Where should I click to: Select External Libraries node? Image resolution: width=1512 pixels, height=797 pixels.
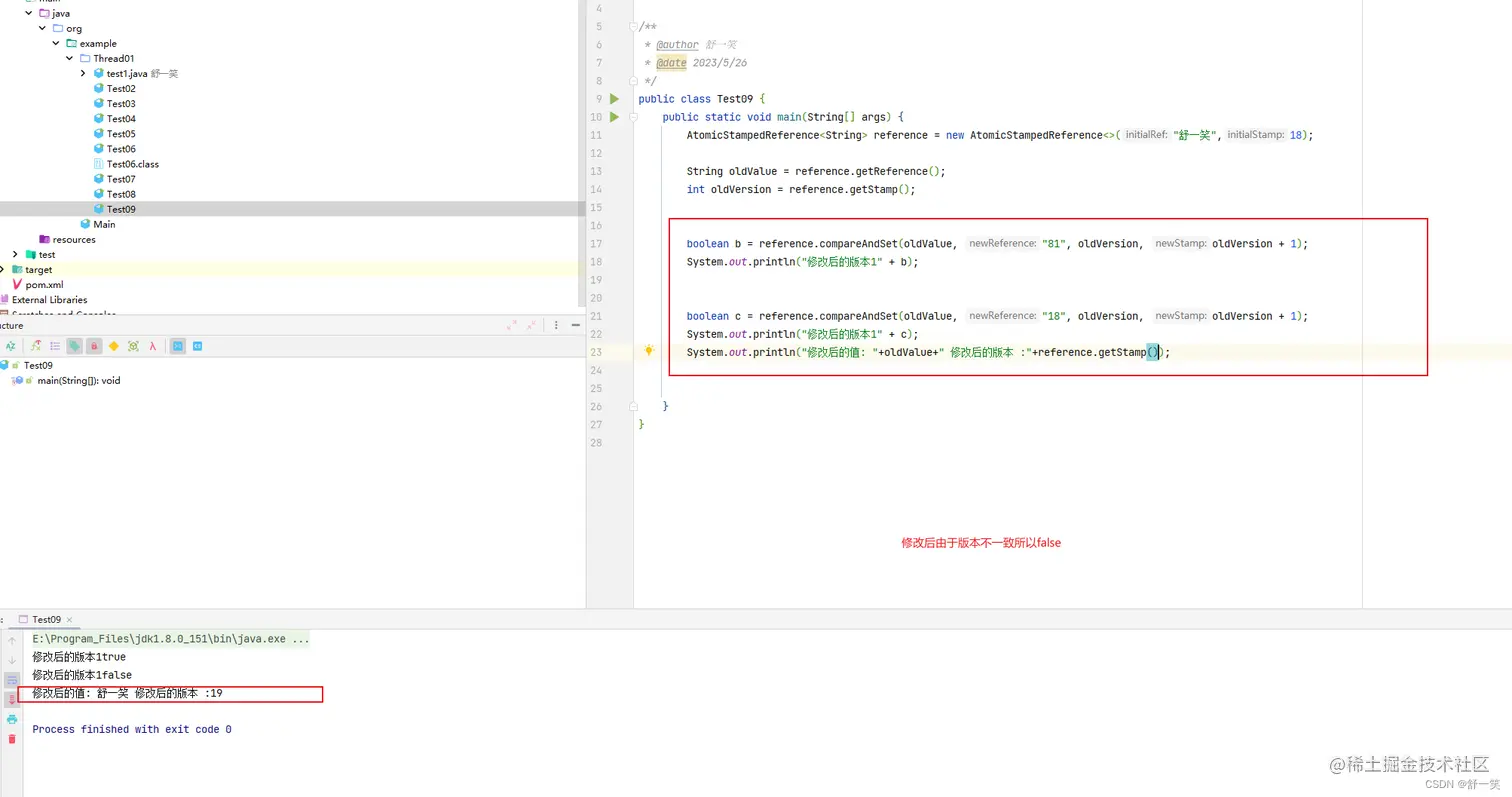[x=49, y=299]
